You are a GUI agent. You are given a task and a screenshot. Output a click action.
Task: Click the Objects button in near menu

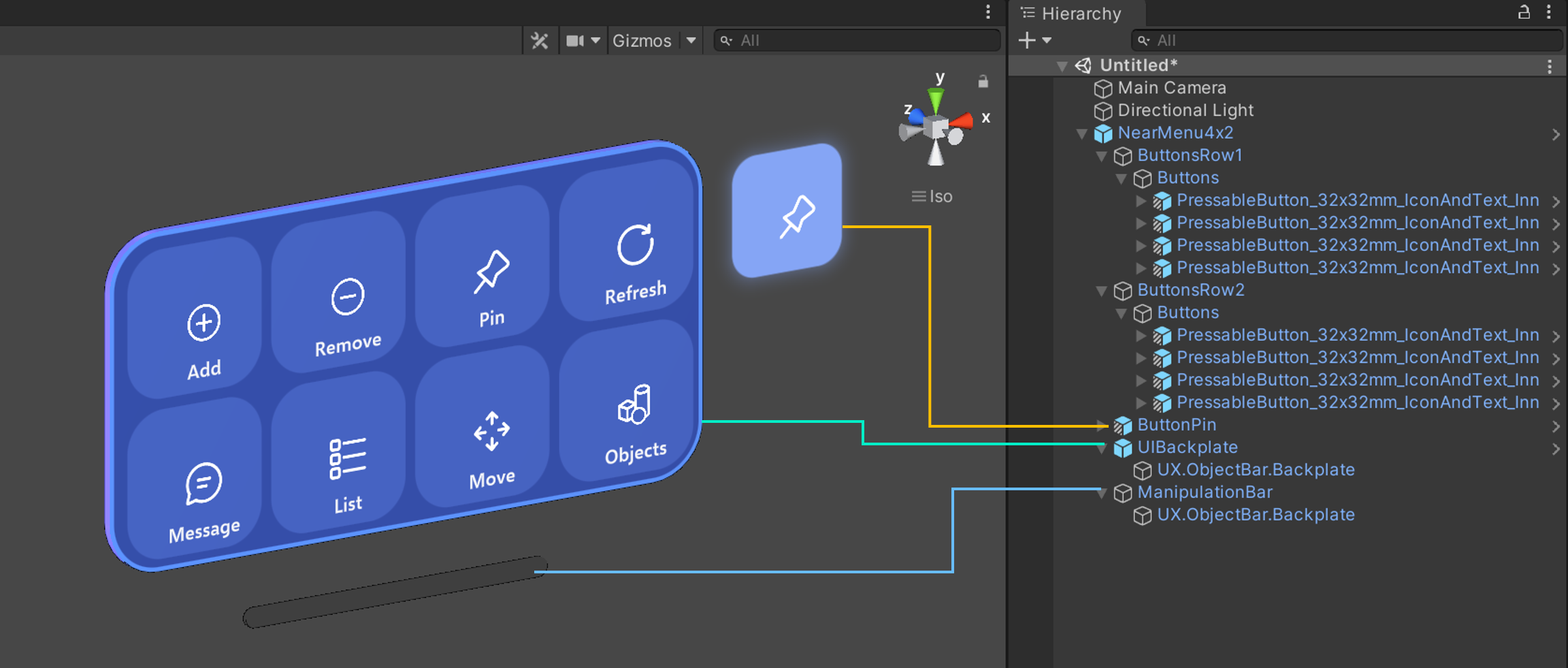pos(627,401)
